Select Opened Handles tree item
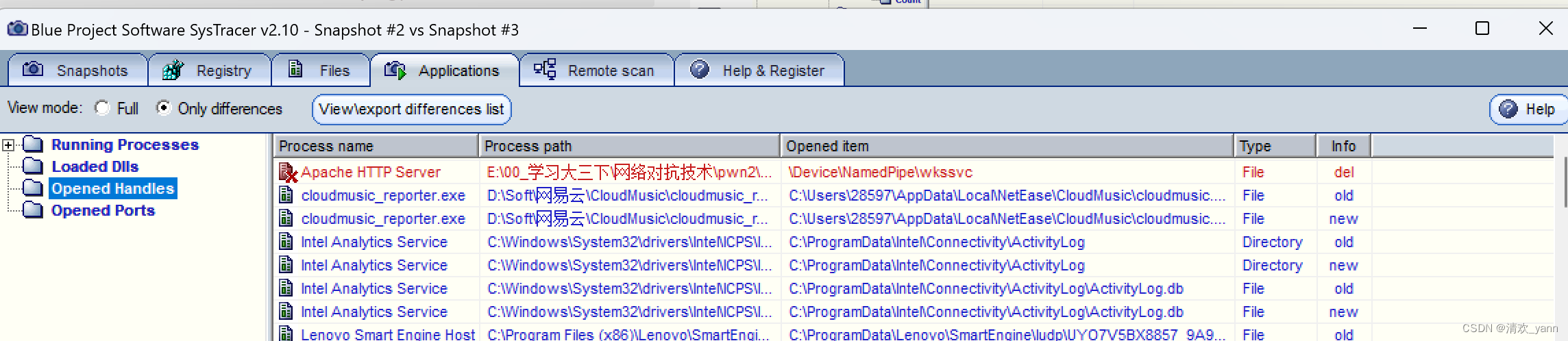Screen dimensions: 1568x341 click(x=113, y=188)
